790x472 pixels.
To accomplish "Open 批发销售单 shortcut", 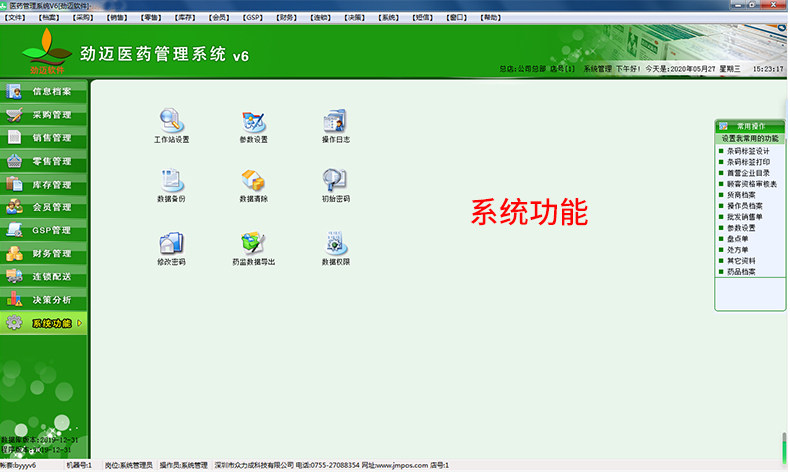I will (744, 217).
